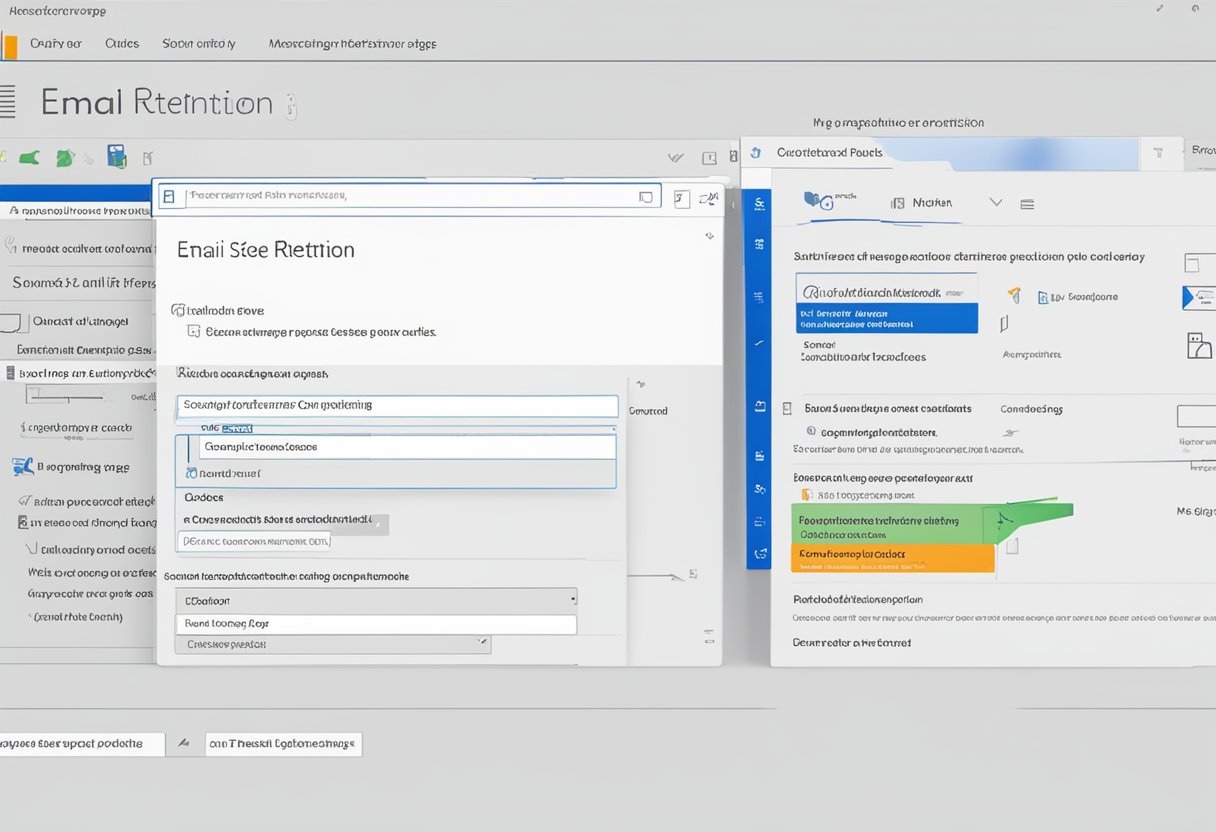
Task: Click the mailbox icon beside the search field
Action: [171, 197]
